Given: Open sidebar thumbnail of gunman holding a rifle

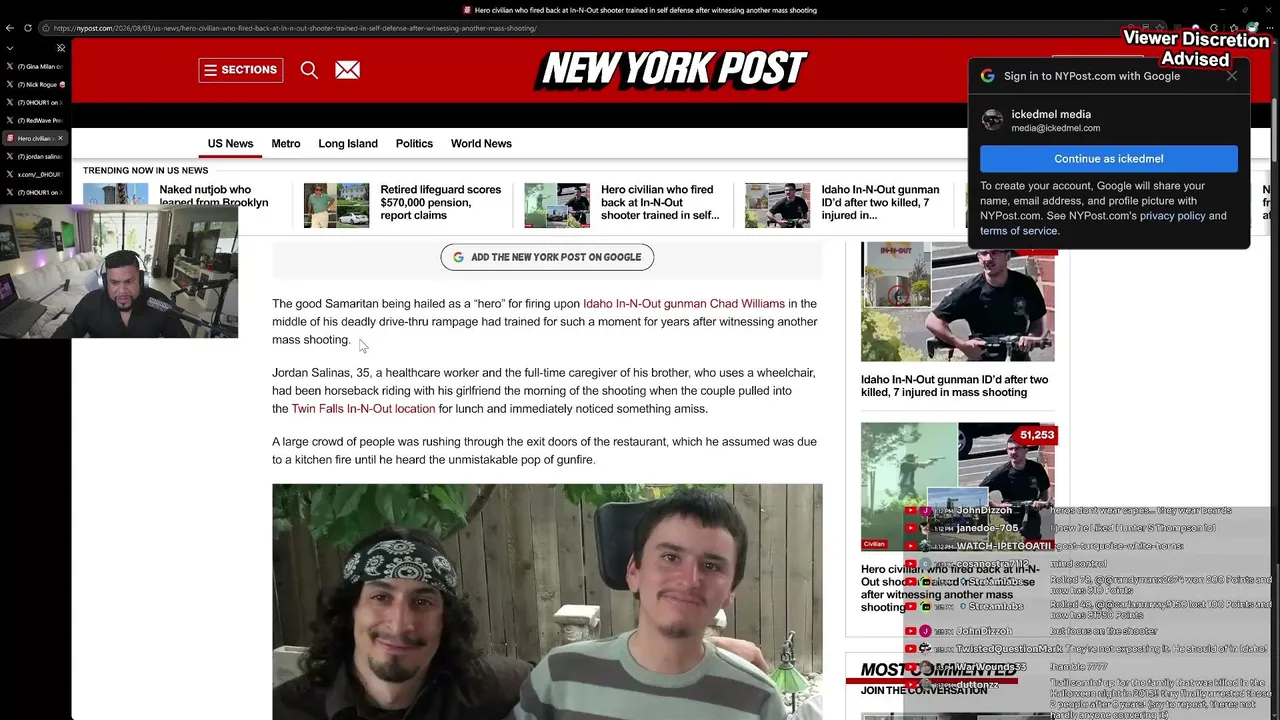Looking at the screenshot, I should tap(957, 301).
